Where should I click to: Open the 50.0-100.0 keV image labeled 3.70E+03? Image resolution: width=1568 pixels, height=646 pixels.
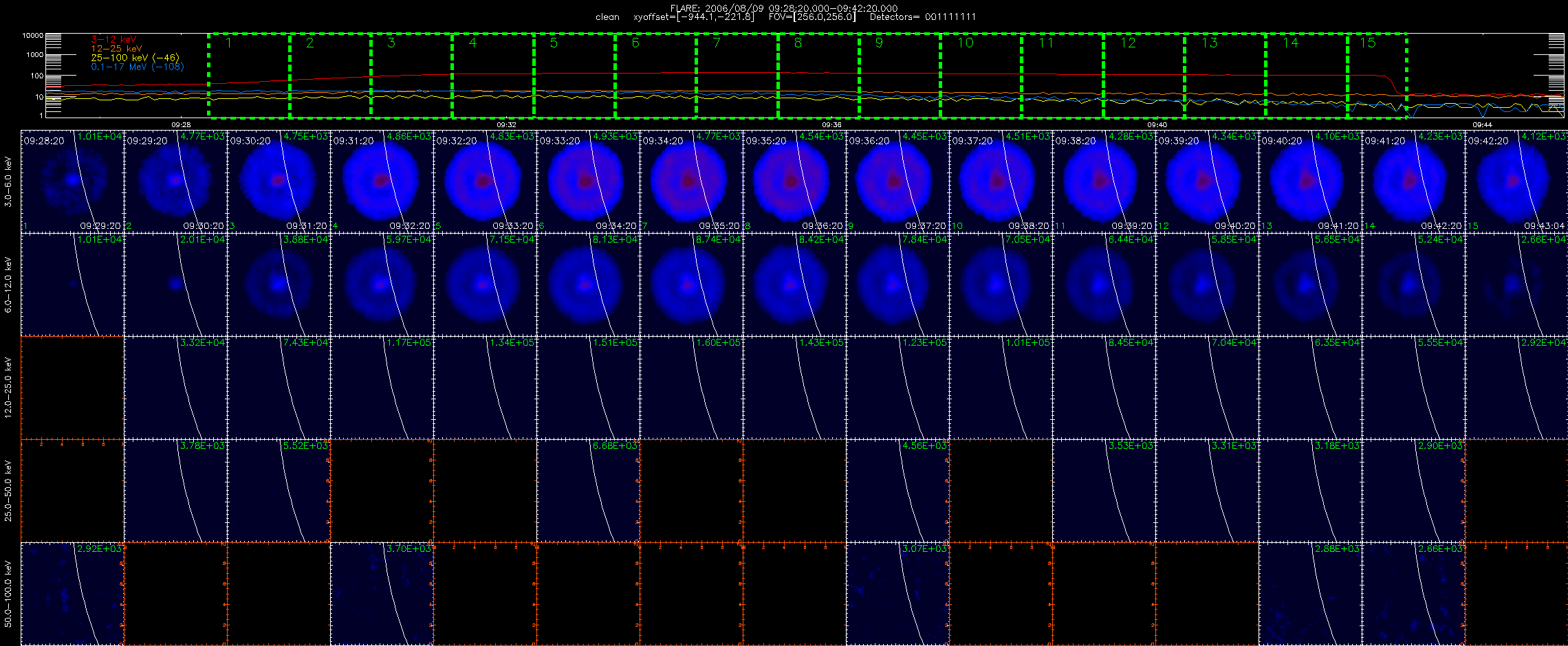click(x=382, y=594)
